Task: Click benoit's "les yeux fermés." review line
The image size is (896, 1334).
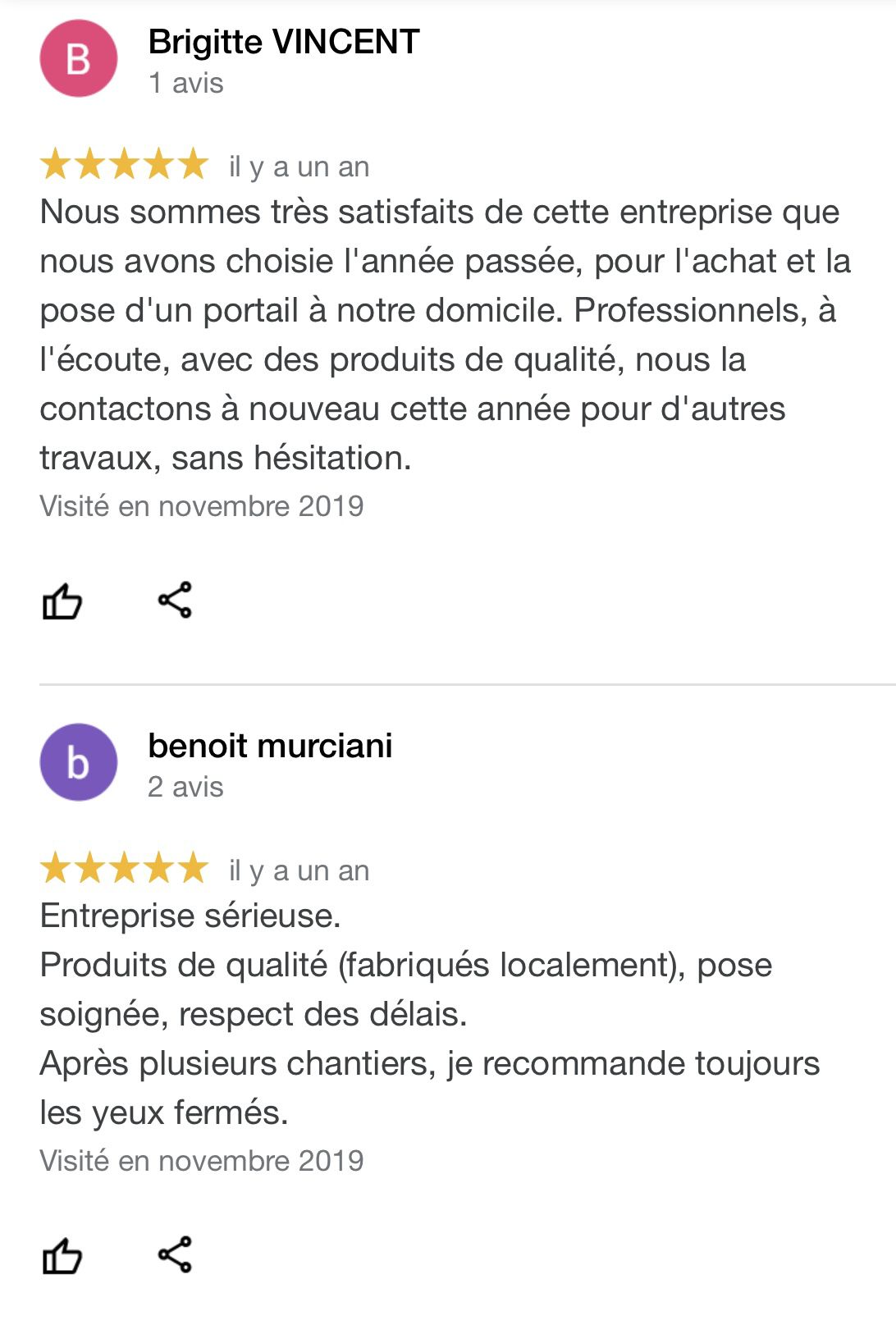Action: point(164,1112)
